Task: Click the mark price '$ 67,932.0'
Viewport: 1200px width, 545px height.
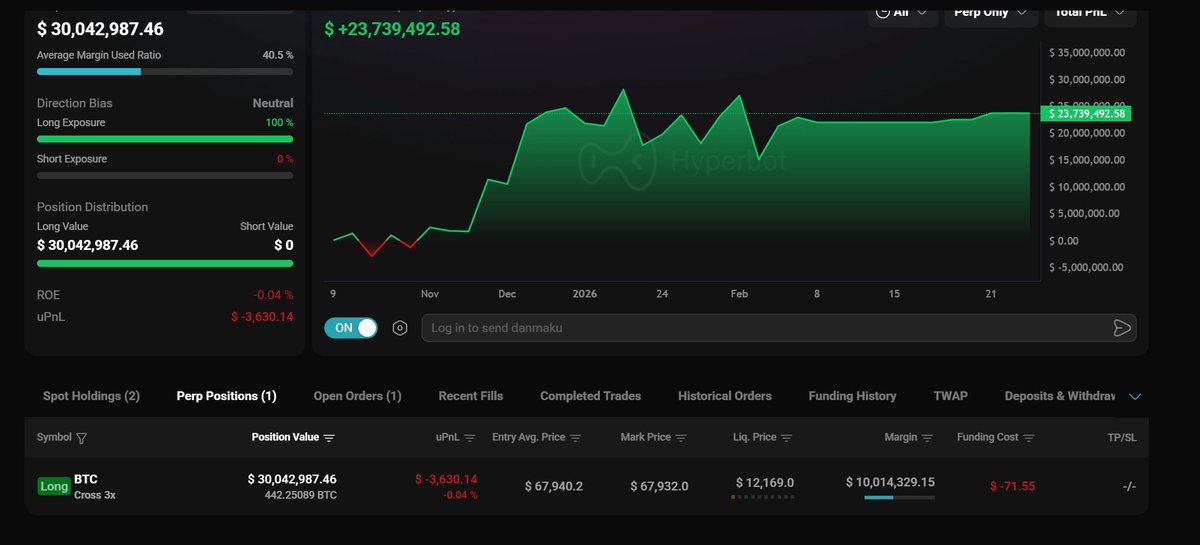Action: [x=659, y=486]
